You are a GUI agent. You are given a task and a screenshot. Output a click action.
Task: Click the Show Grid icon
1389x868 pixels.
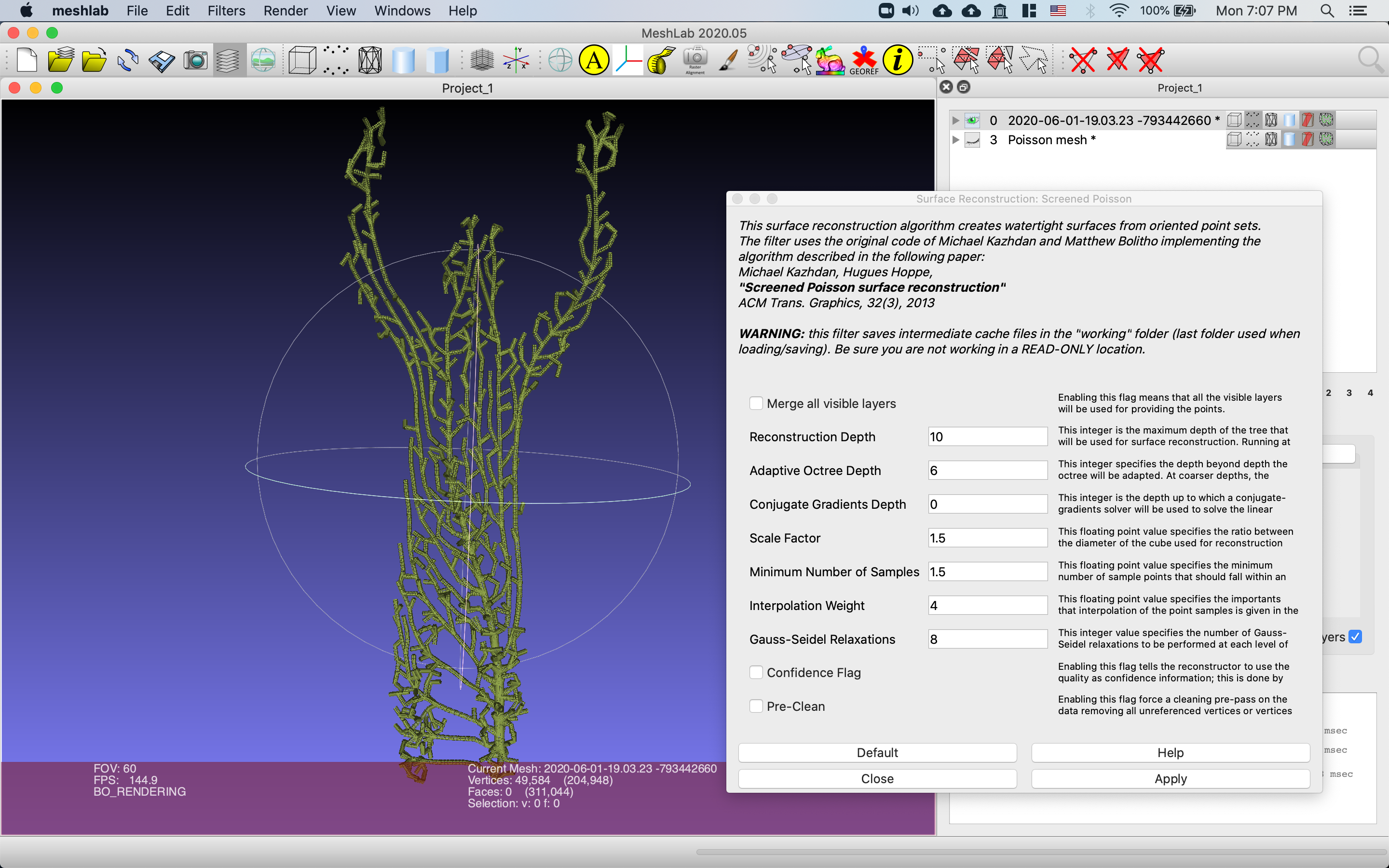(x=481, y=60)
